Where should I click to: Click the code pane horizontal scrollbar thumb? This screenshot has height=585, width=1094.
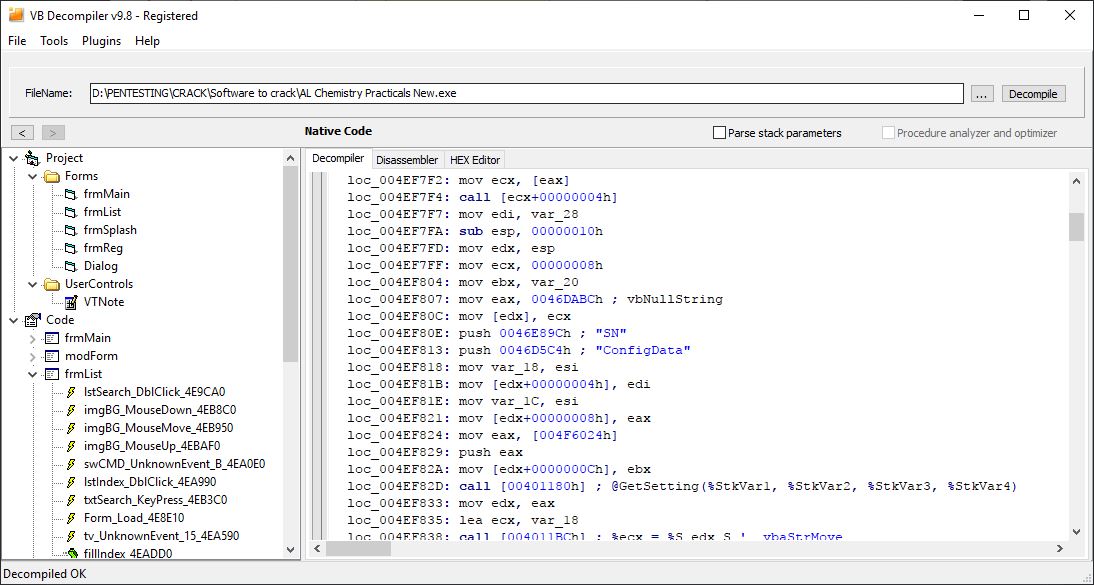tap(358, 549)
